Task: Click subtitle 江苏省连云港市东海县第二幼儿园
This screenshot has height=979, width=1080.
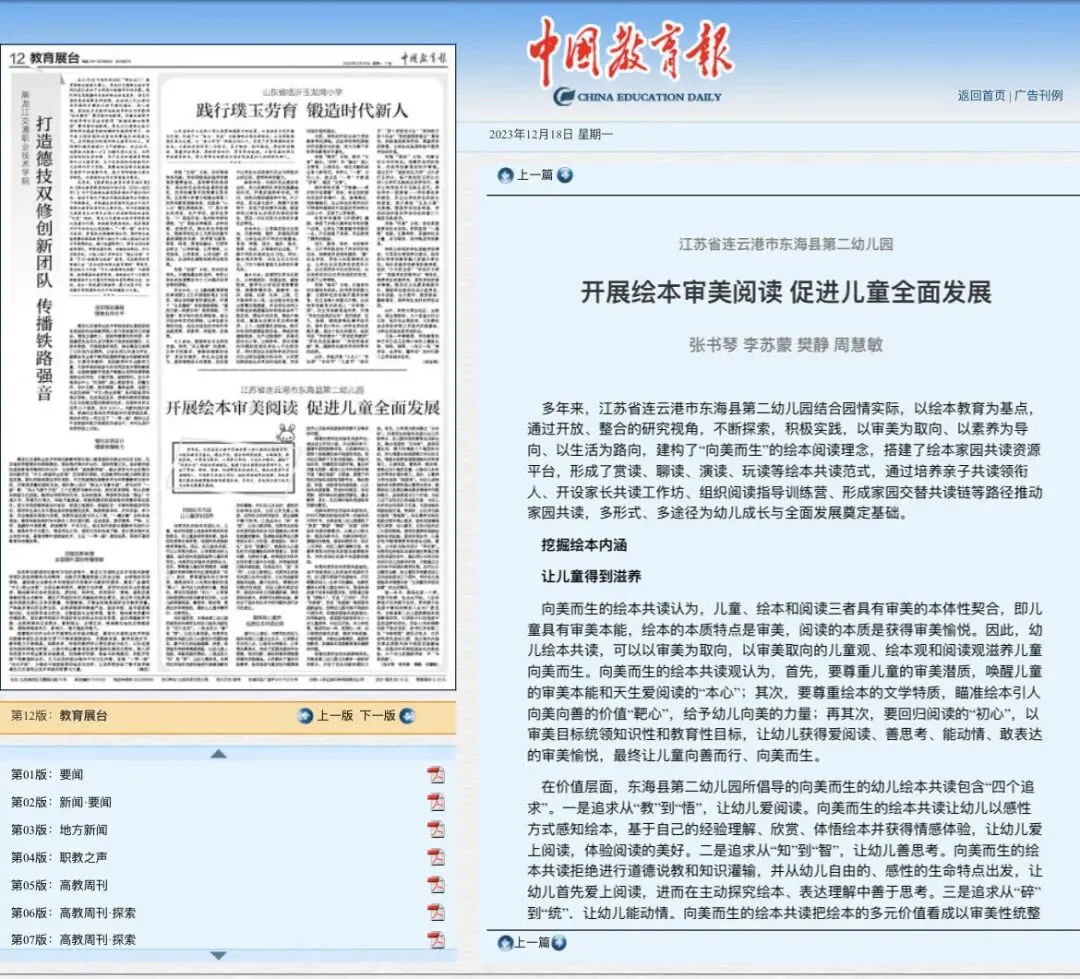Action: click(786, 245)
